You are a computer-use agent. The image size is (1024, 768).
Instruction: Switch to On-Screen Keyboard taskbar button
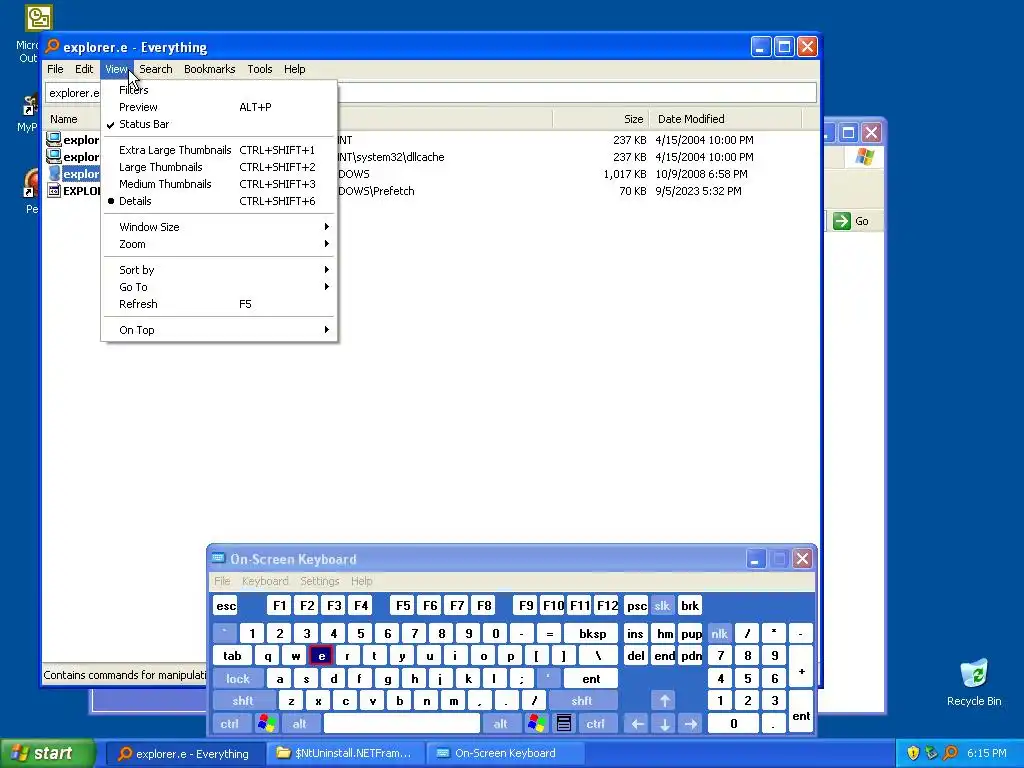click(x=505, y=754)
